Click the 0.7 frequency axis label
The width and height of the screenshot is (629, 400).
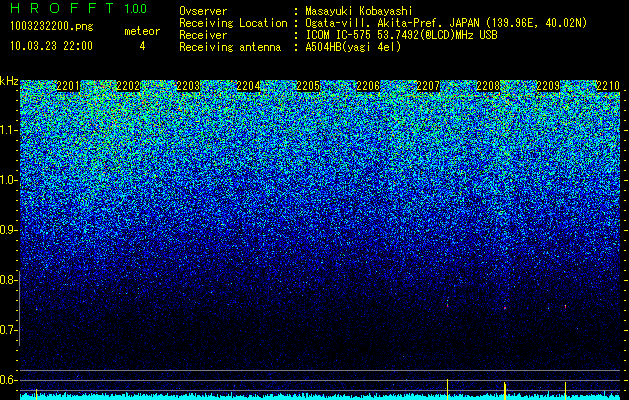pos(7,330)
